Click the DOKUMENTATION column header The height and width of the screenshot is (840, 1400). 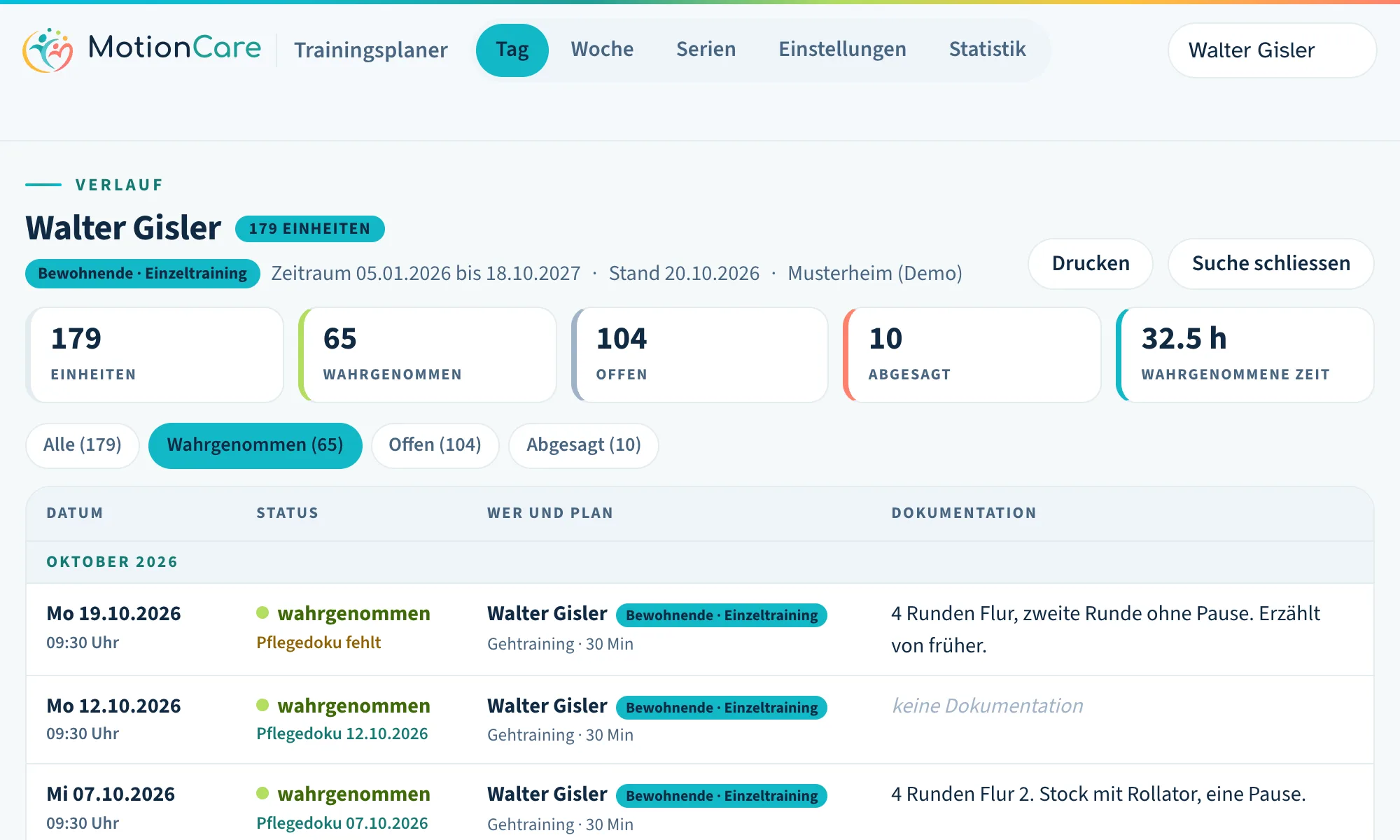point(964,513)
